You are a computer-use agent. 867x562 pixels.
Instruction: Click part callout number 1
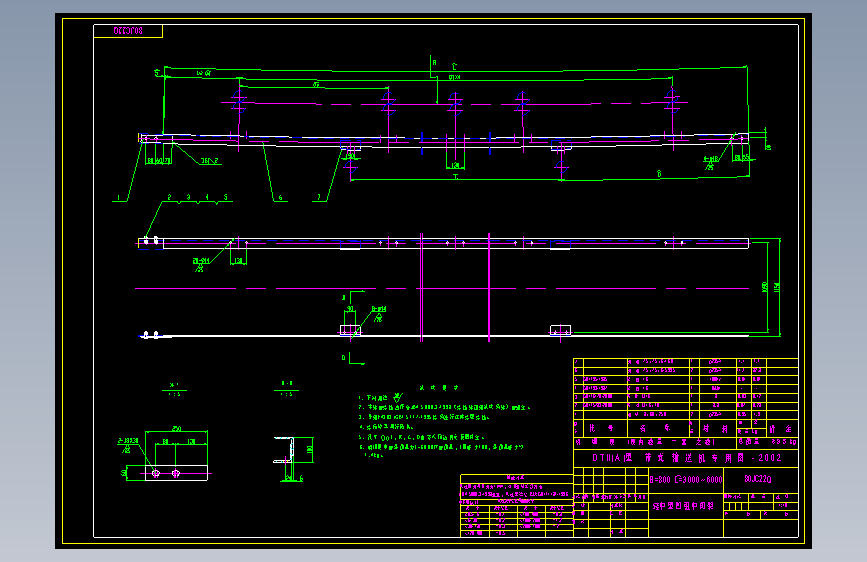click(118, 197)
